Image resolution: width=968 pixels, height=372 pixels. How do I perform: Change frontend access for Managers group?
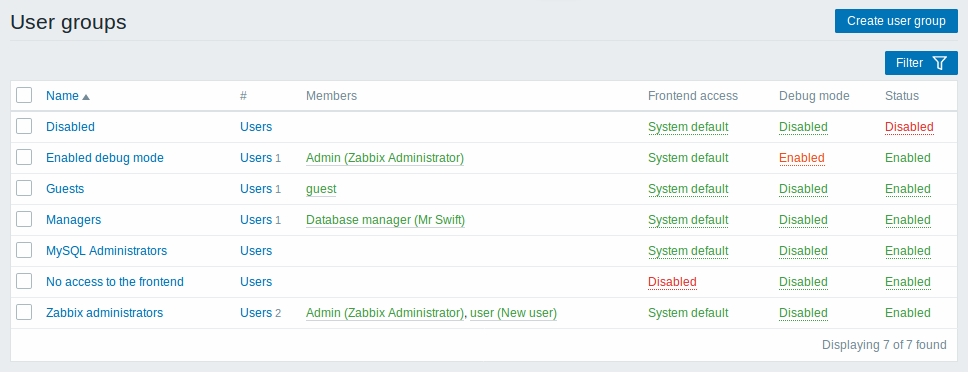tap(688, 220)
